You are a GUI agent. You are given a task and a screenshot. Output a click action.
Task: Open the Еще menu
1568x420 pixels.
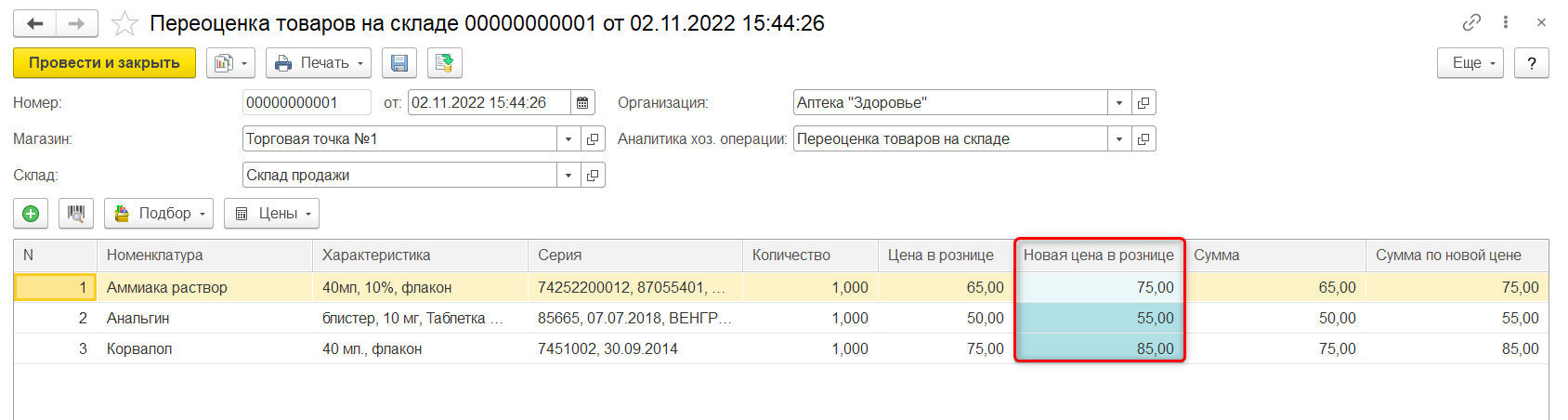(x=1470, y=63)
